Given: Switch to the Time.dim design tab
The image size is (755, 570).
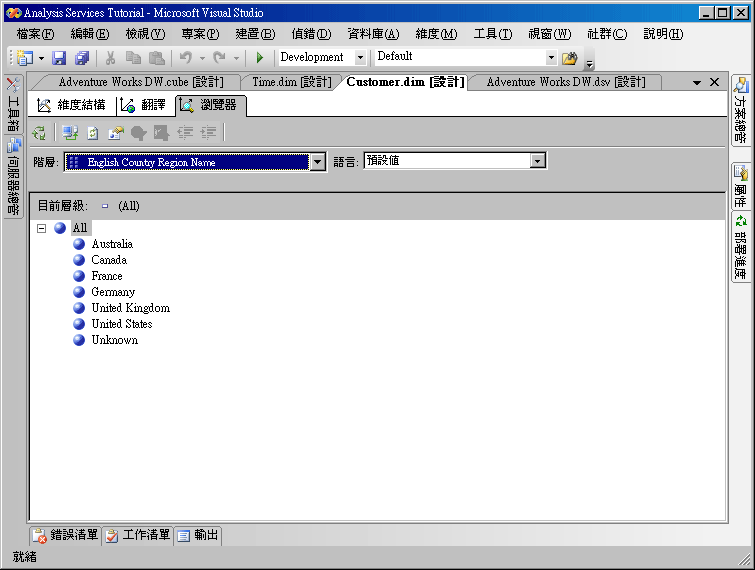Looking at the screenshot, I should pos(292,82).
